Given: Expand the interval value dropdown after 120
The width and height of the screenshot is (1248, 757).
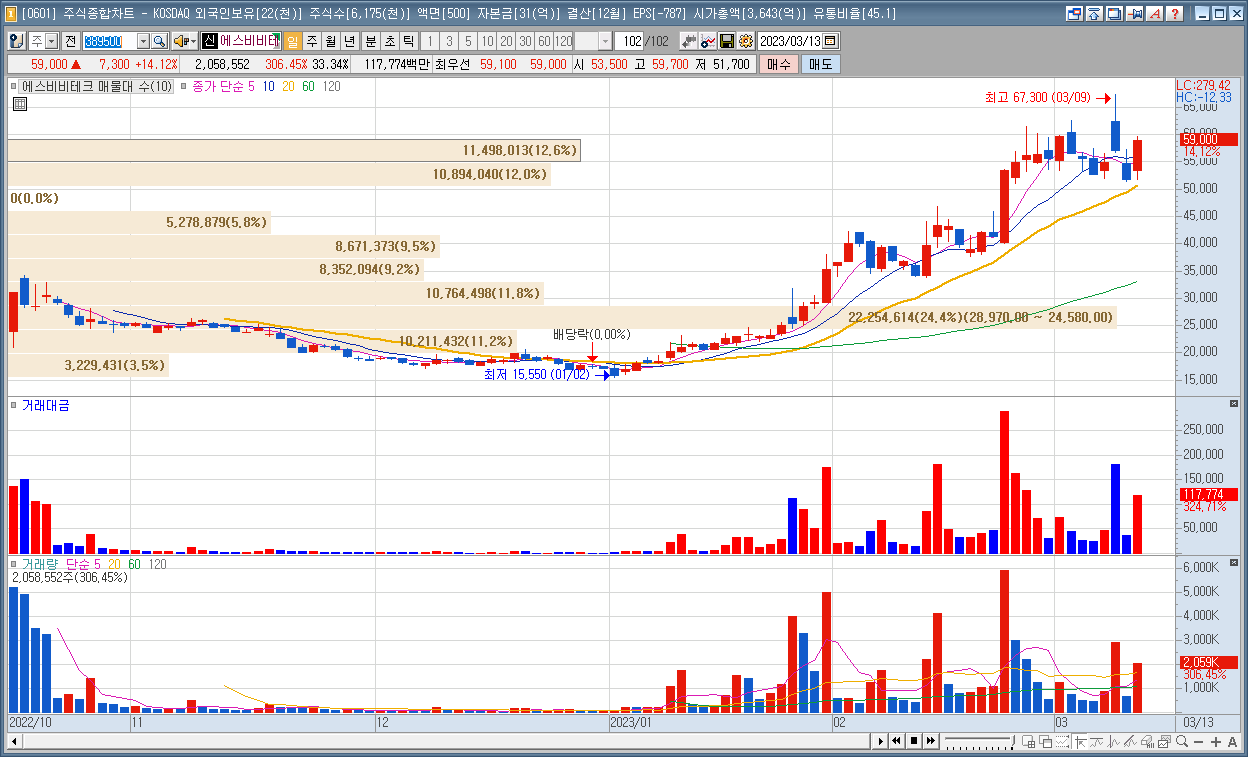Looking at the screenshot, I should point(605,41).
